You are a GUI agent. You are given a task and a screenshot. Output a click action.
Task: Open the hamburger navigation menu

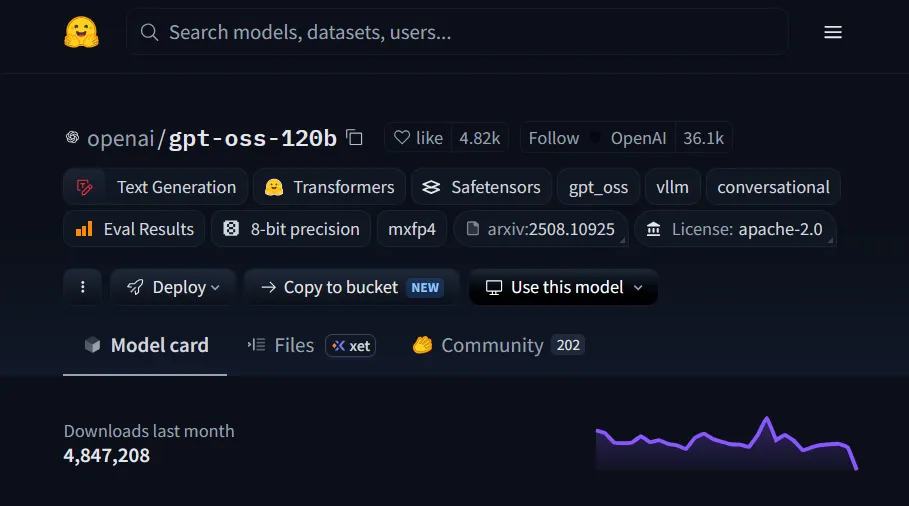[x=832, y=32]
